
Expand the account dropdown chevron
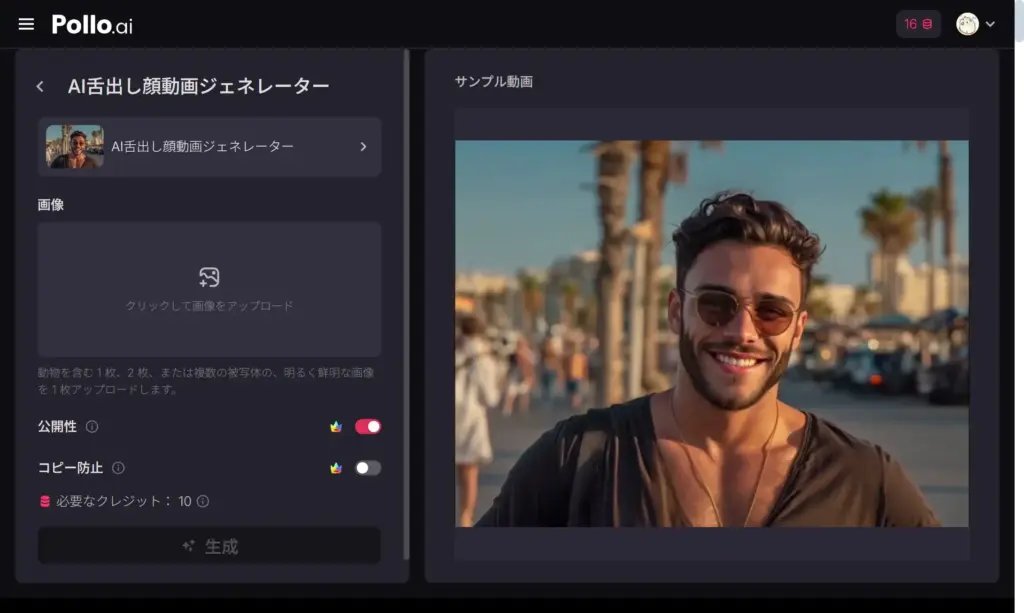click(x=990, y=24)
